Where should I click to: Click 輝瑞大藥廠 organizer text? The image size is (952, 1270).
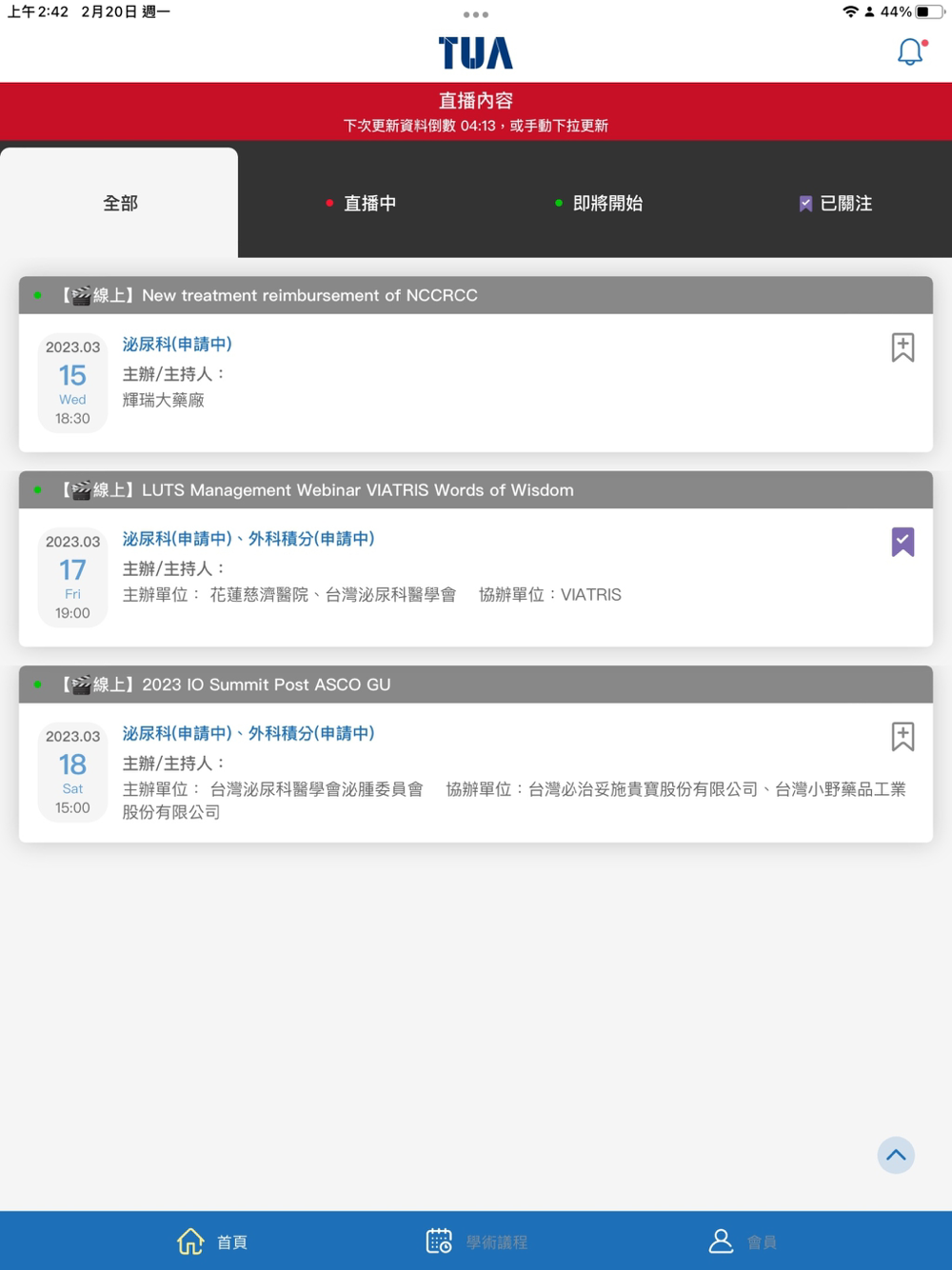(164, 400)
